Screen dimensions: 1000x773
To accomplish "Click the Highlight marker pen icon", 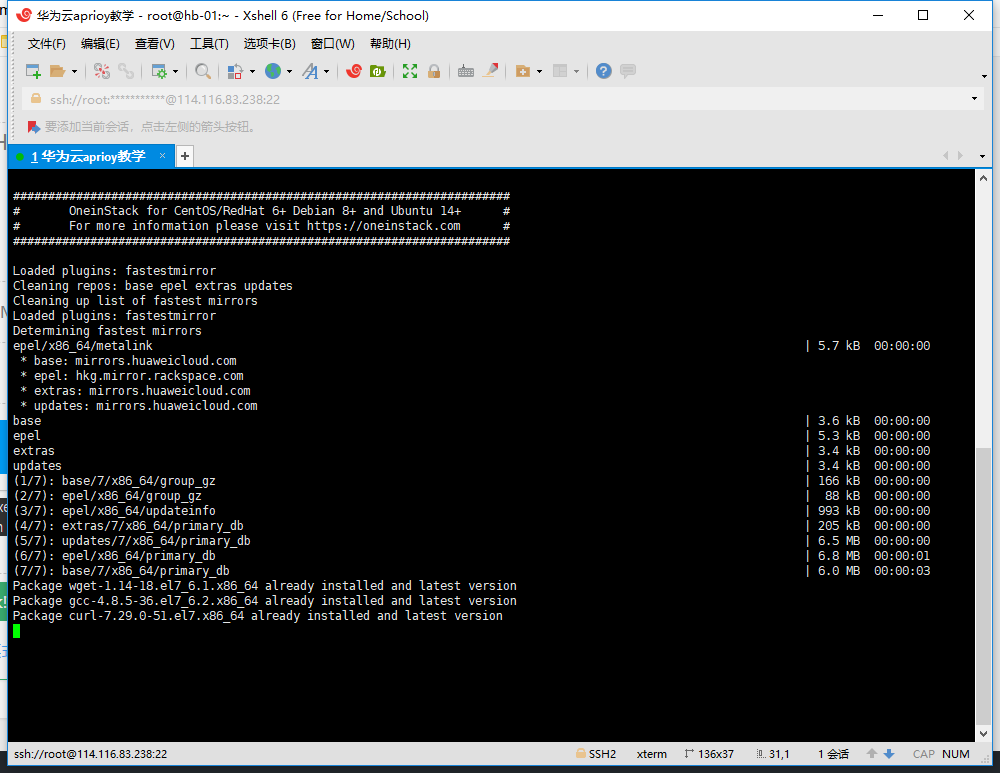I will (490, 71).
